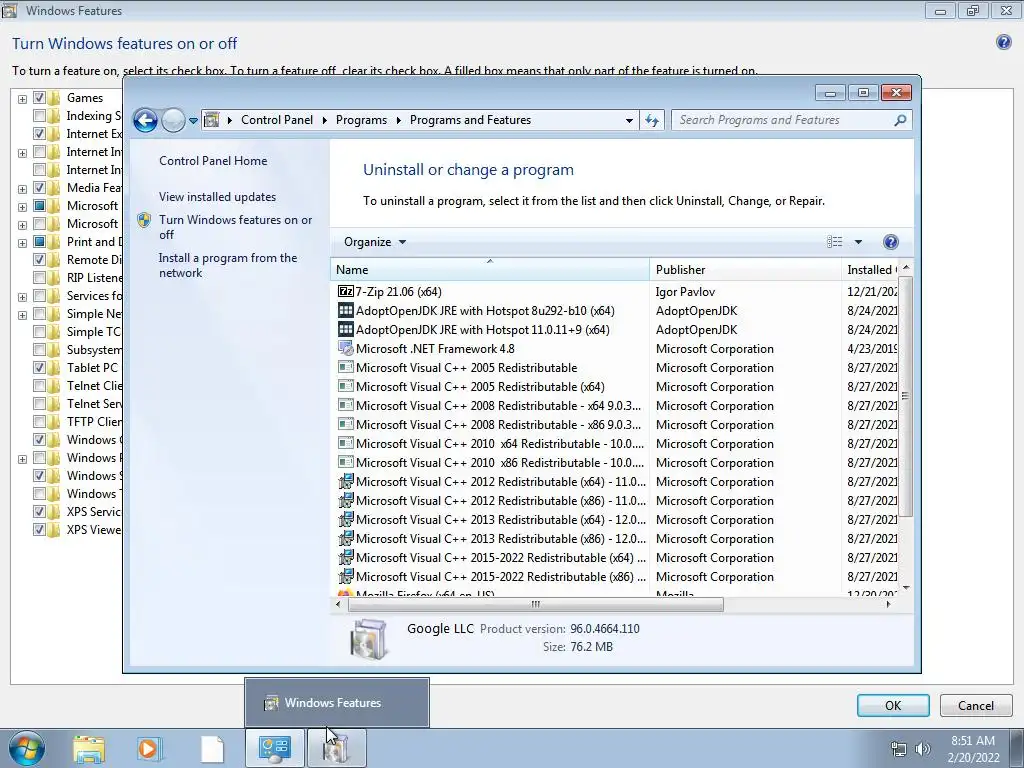Image resolution: width=1024 pixels, height=768 pixels.
Task: Sort the list by Name column
Action: click(490, 269)
